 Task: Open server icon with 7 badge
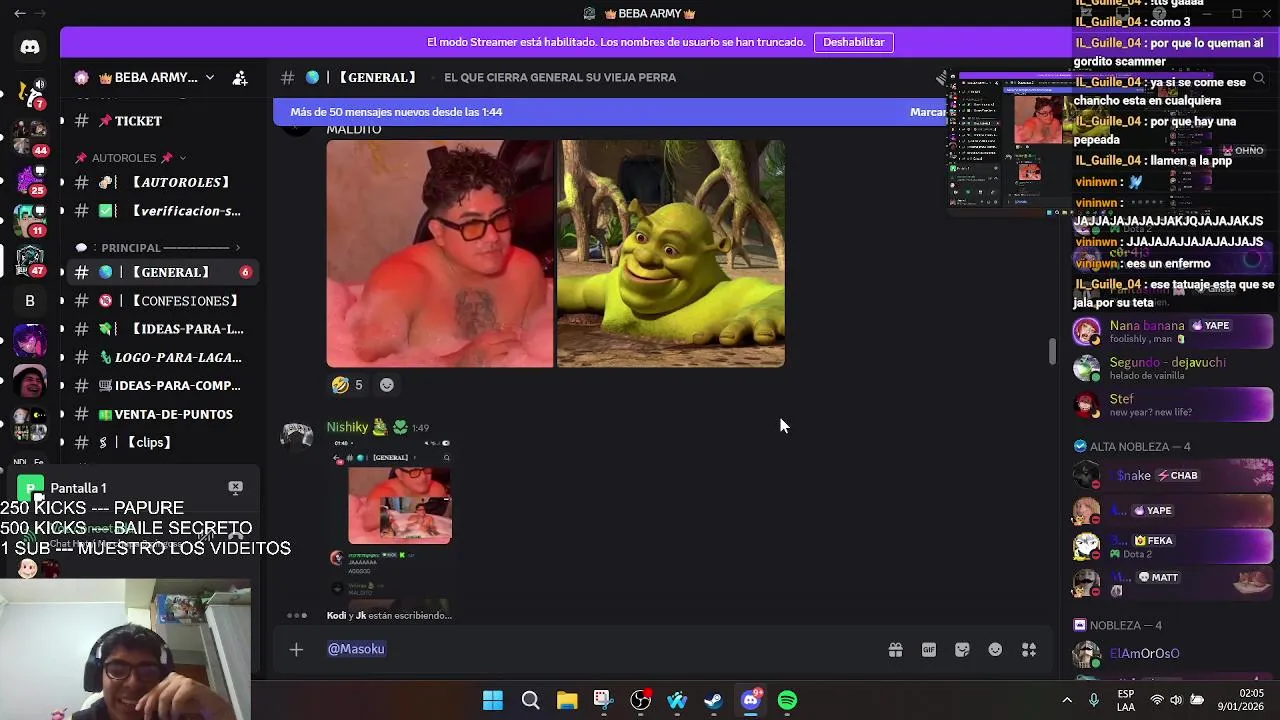[x=30, y=93]
